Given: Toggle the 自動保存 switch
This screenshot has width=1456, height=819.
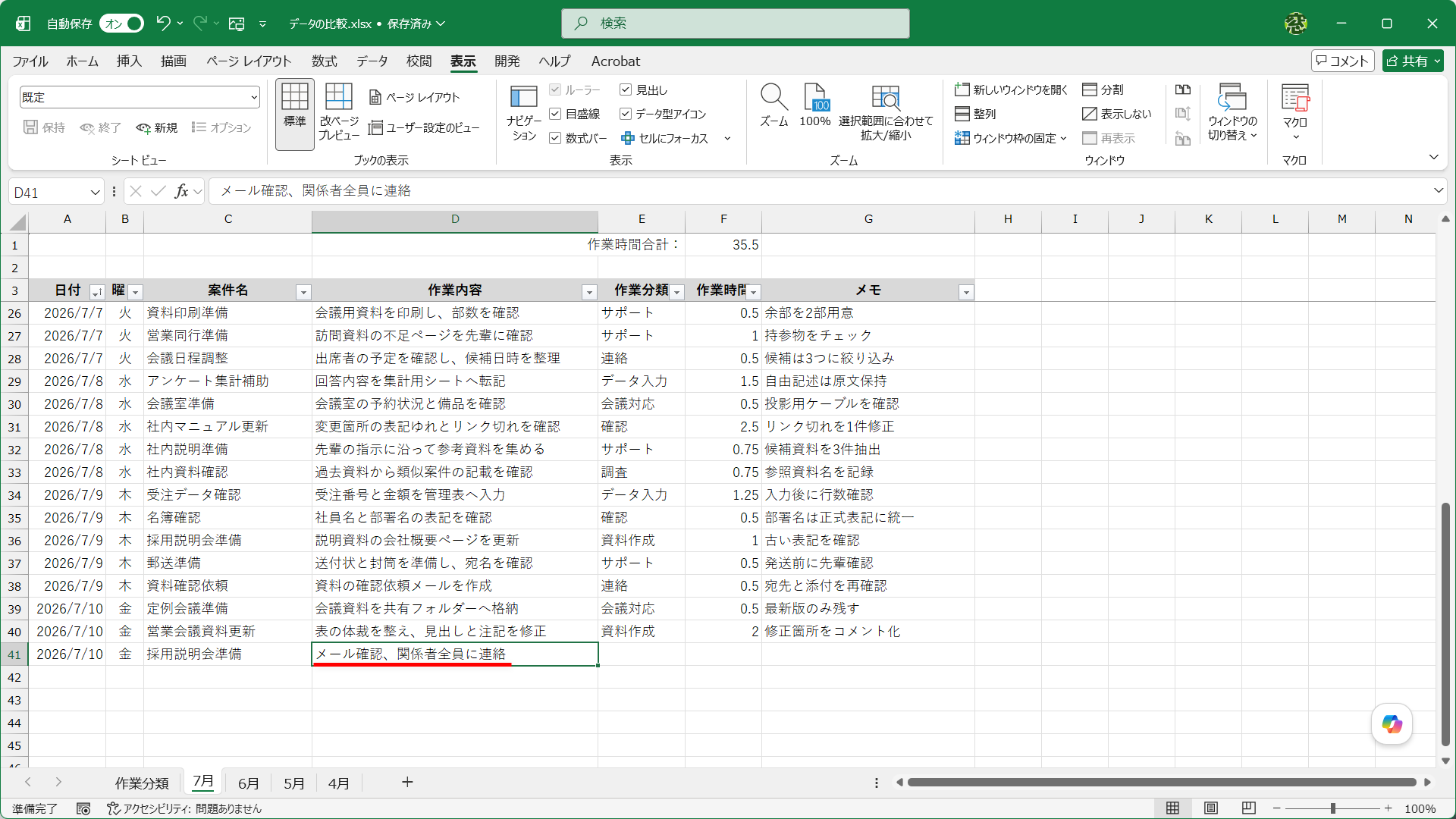Looking at the screenshot, I should [122, 24].
